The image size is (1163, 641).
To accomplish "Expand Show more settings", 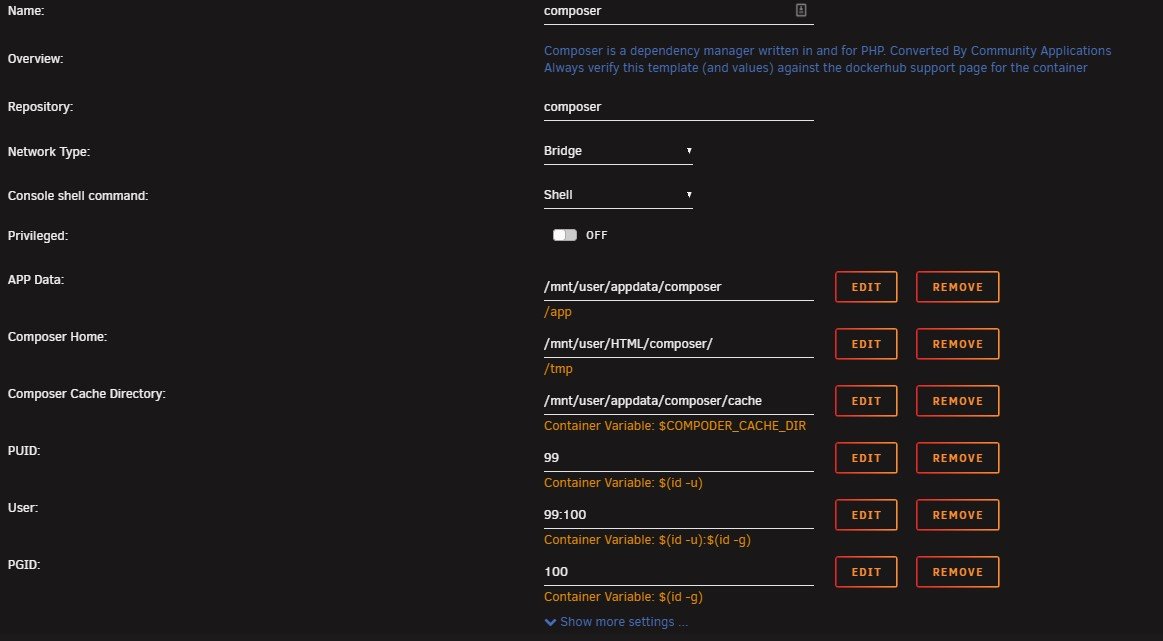I will pyautogui.click(x=616, y=622).
